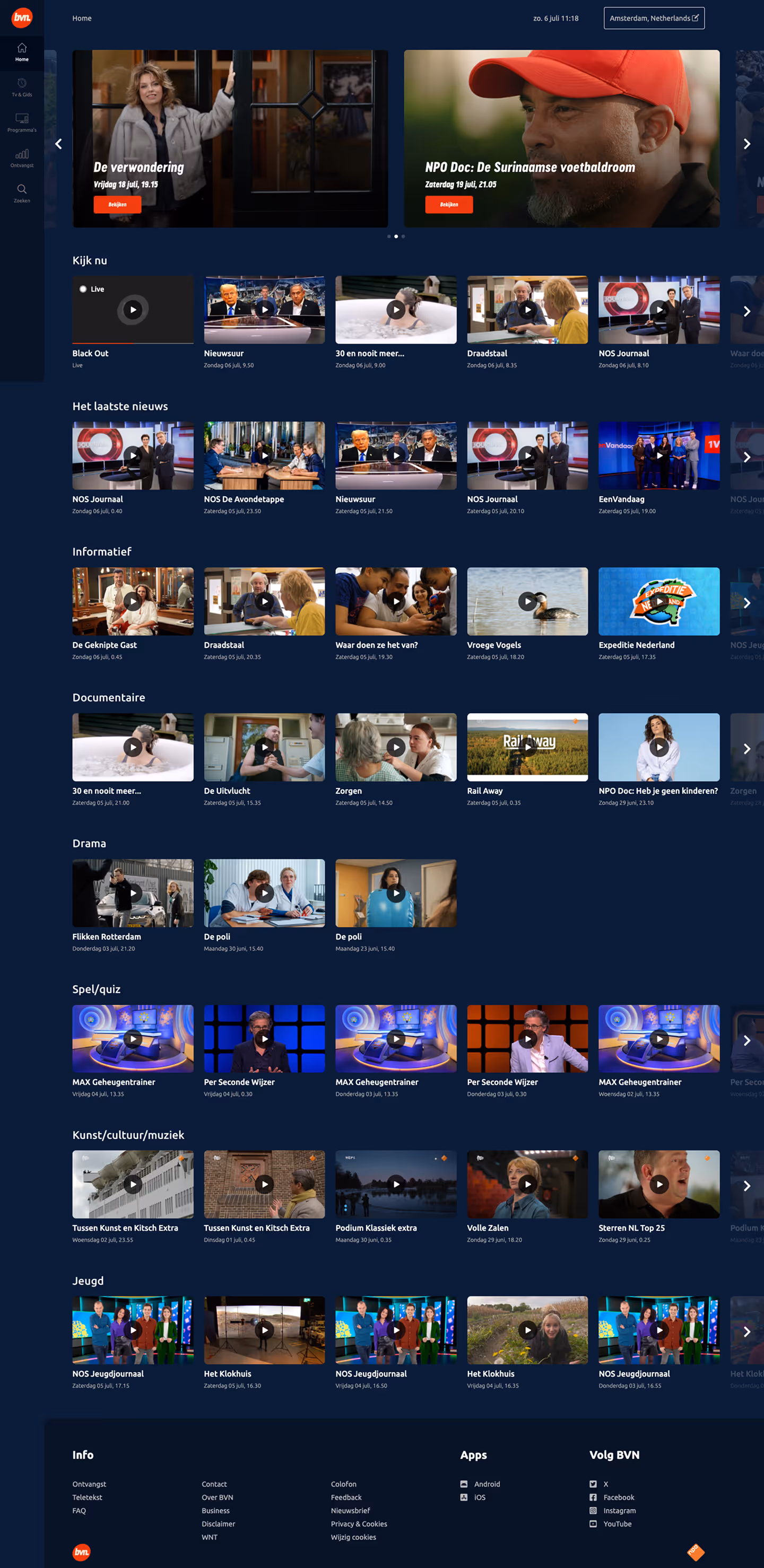The height and width of the screenshot is (1568, 764).
Task: Play EenVandaag episode
Action: coord(659,455)
